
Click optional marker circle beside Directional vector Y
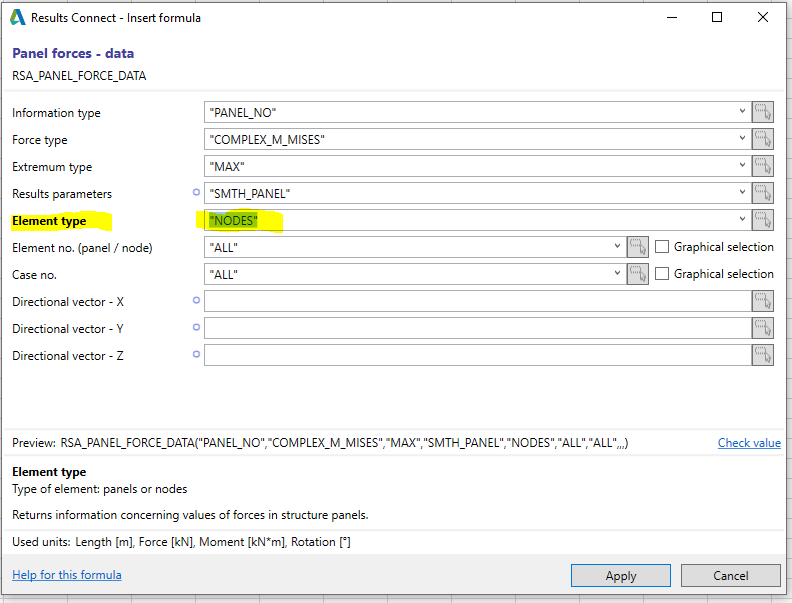(196, 327)
